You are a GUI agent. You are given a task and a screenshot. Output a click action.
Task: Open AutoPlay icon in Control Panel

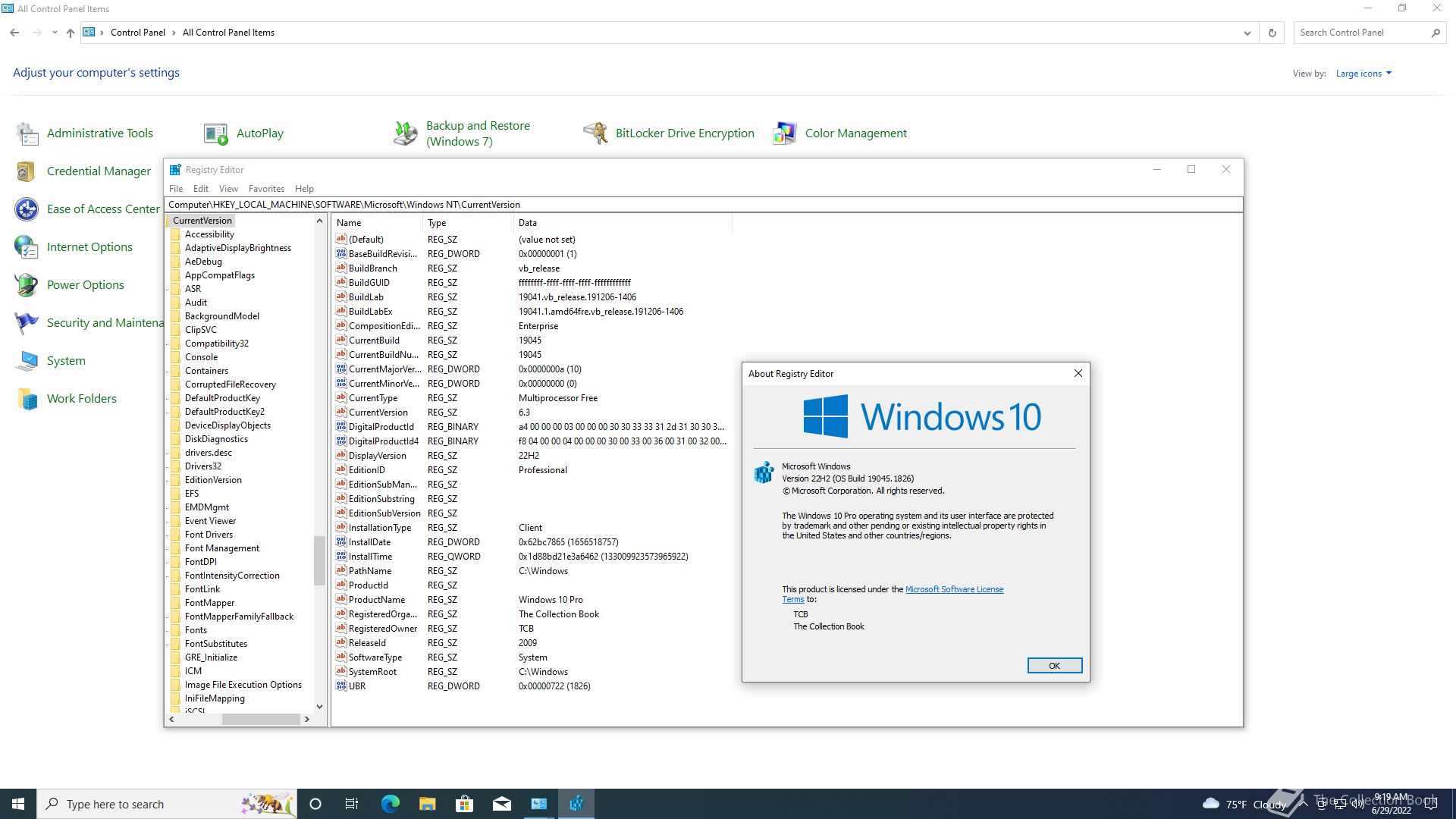click(x=216, y=133)
